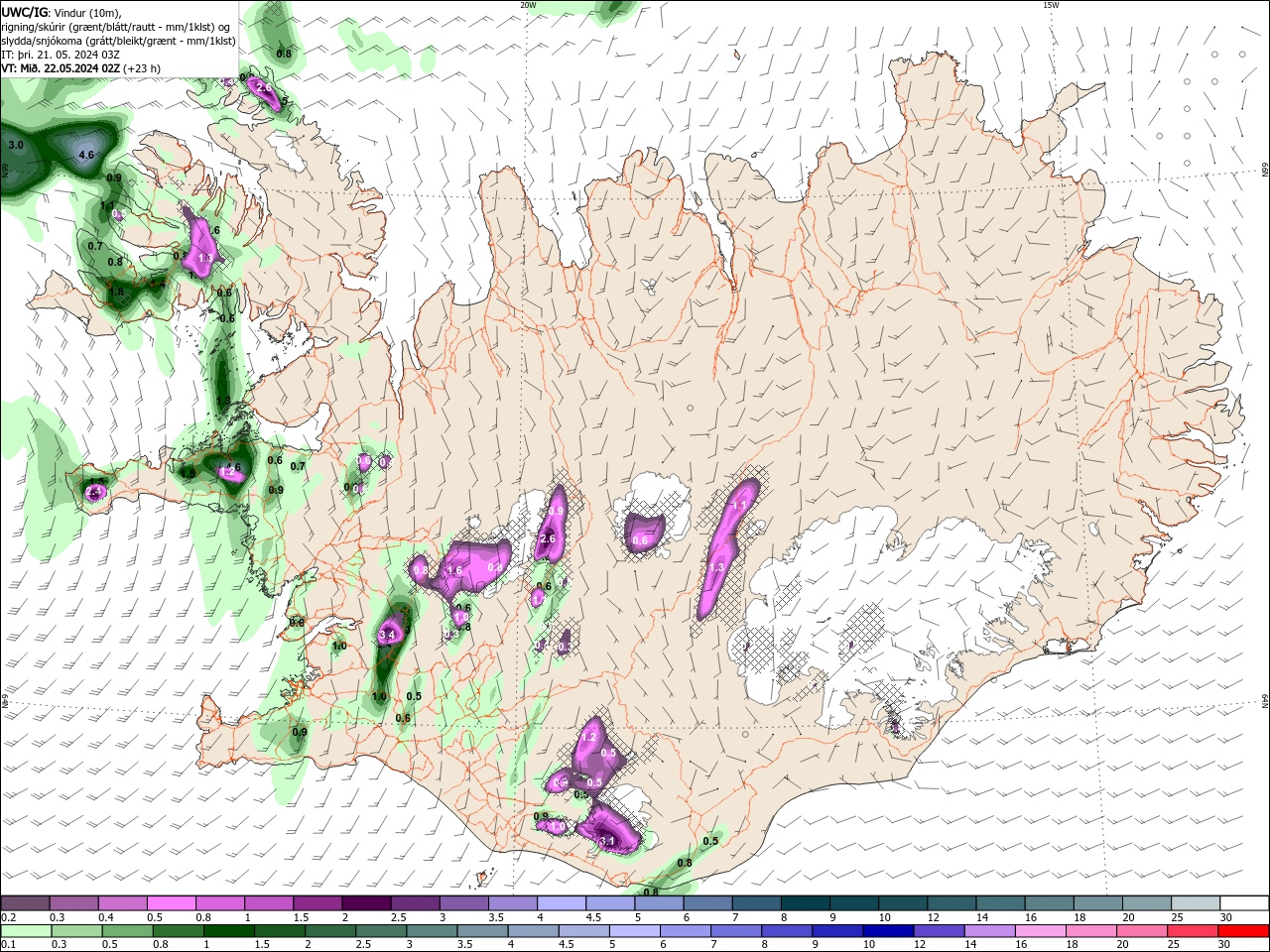Click the top-row swatch between 1 and 1.5
The height and width of the screenshot is (952, 1270).
268,903
